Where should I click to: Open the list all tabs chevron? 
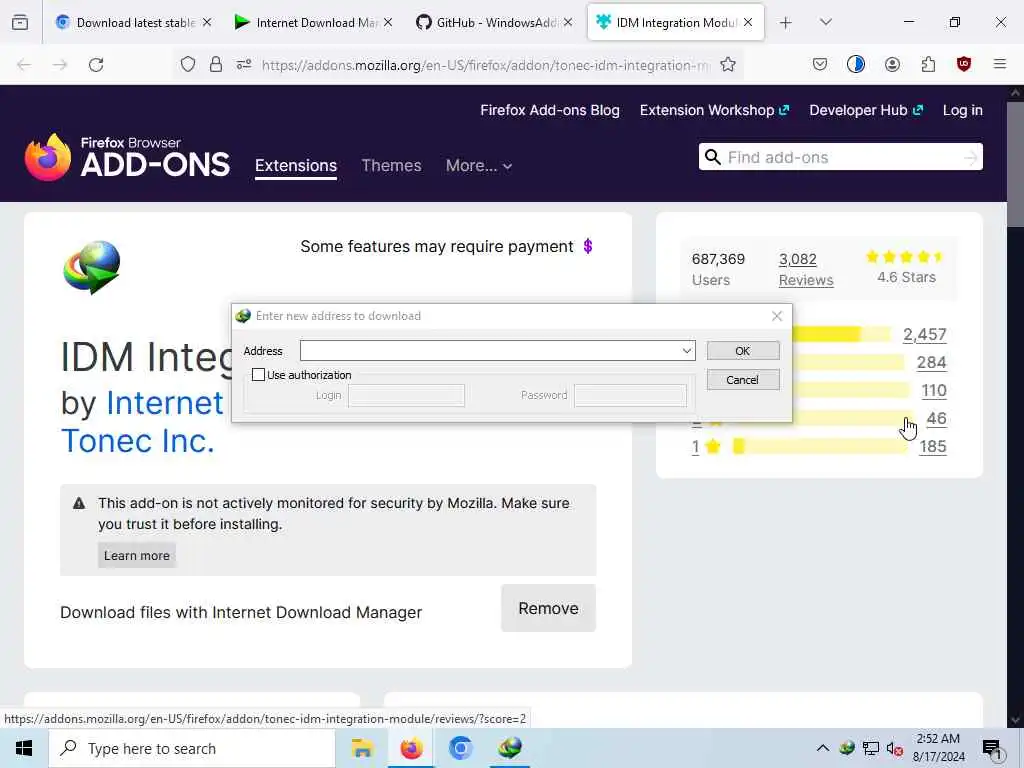[825, 23]
